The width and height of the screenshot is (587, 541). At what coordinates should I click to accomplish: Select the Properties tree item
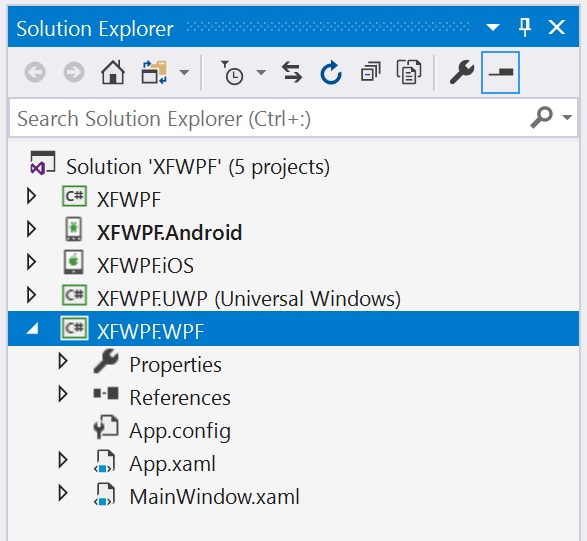point(176,365)
